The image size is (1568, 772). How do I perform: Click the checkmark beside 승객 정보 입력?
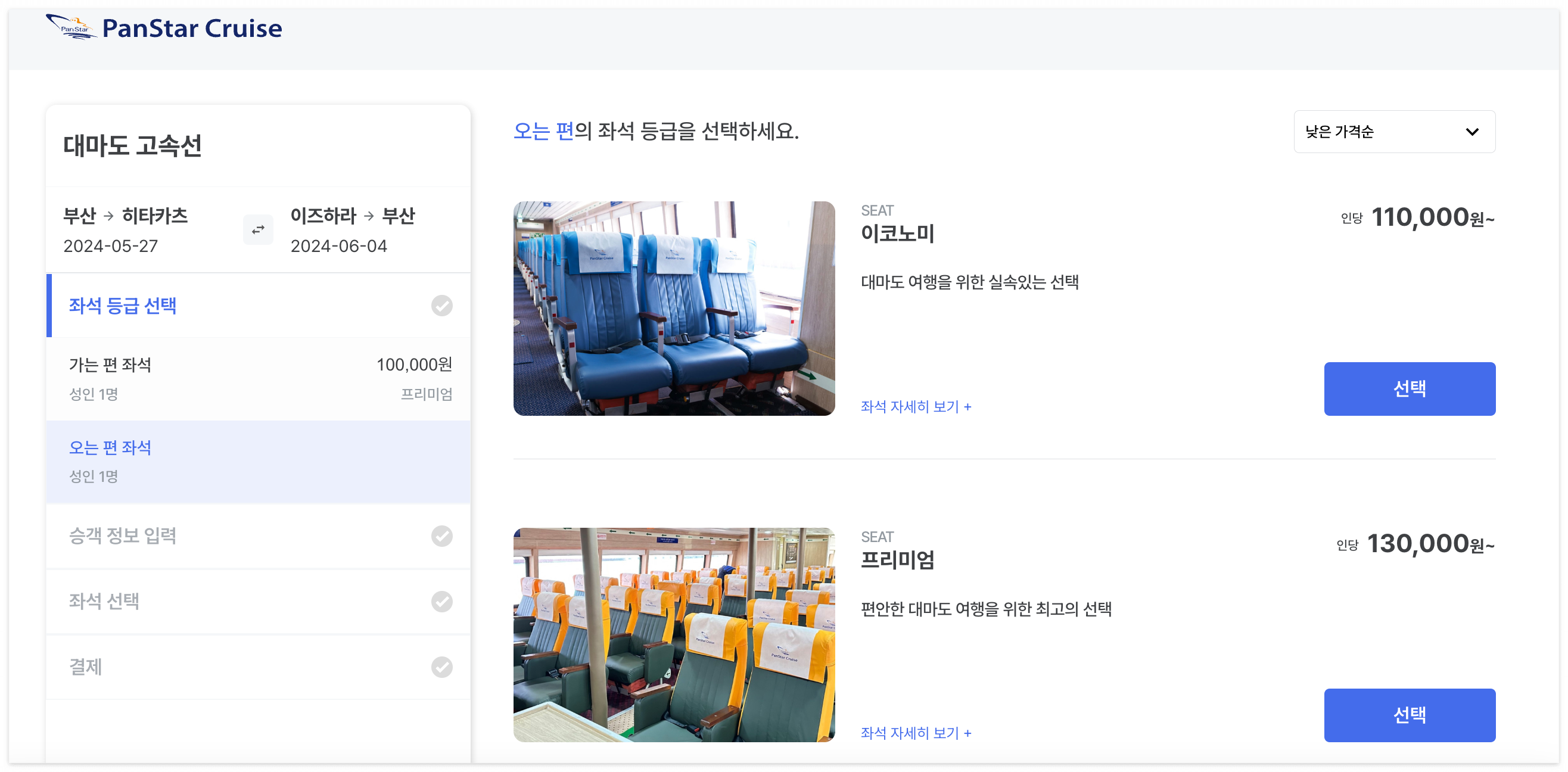pos(443,536)
